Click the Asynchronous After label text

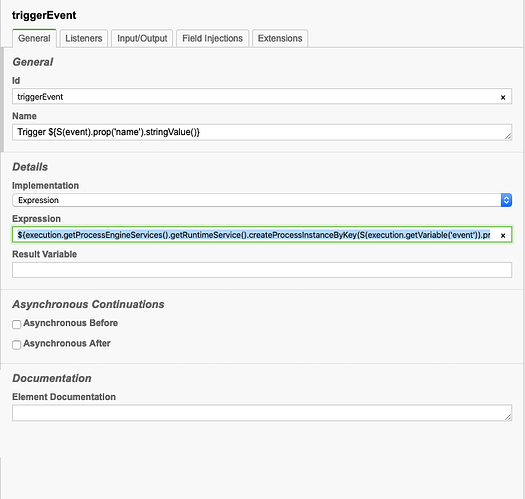pyautogui.click(x=67, y=343)
